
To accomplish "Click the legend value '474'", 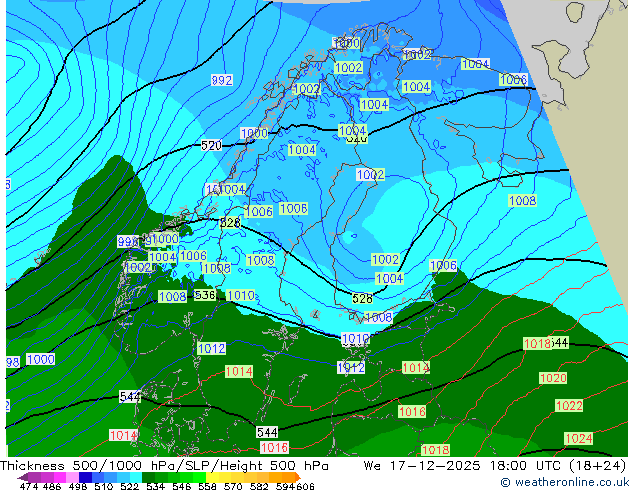I will 29,486.
